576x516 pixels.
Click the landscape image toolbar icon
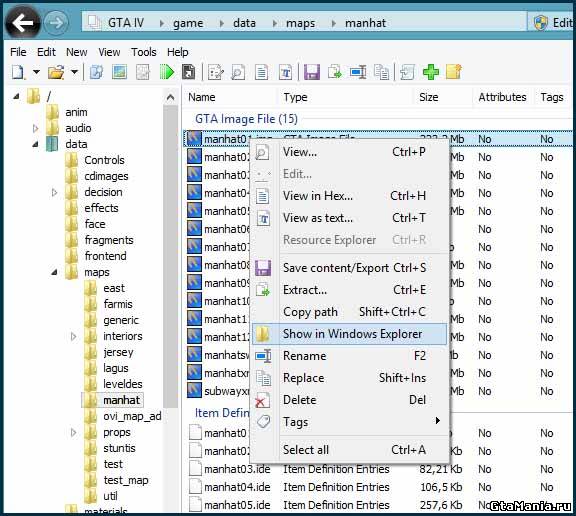(x=119, y=72)
